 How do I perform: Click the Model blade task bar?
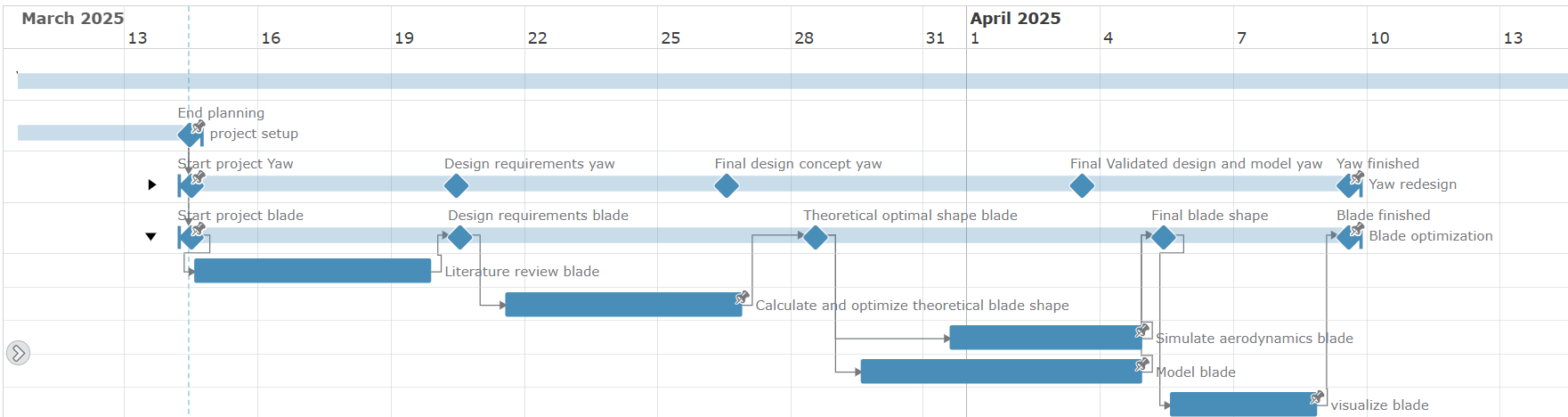pos(1002,372)
